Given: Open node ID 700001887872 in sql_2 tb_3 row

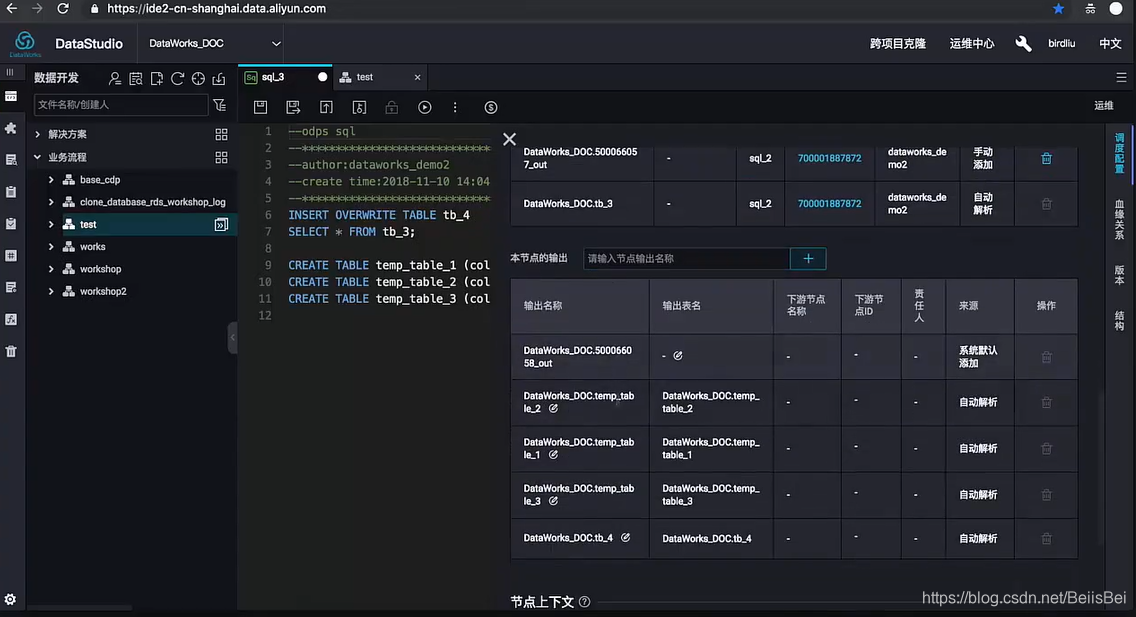Looking at the screenshot, I should tap(830, 203).
